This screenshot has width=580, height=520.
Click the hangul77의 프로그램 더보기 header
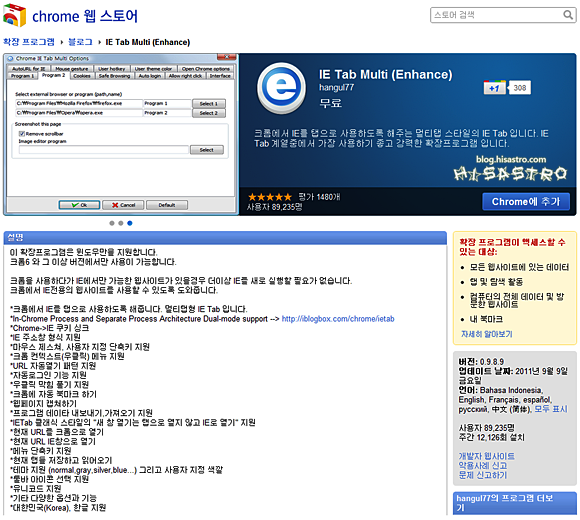(515, 503)
